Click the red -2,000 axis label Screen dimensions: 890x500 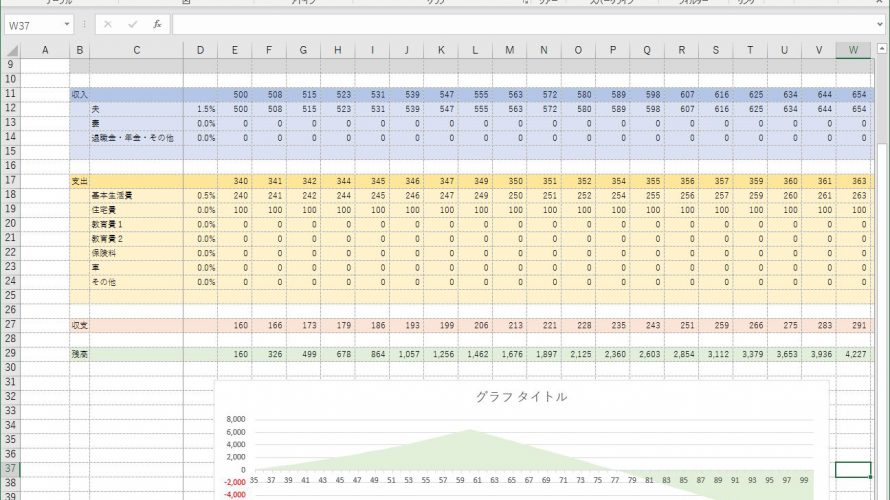tap(235, 482)
